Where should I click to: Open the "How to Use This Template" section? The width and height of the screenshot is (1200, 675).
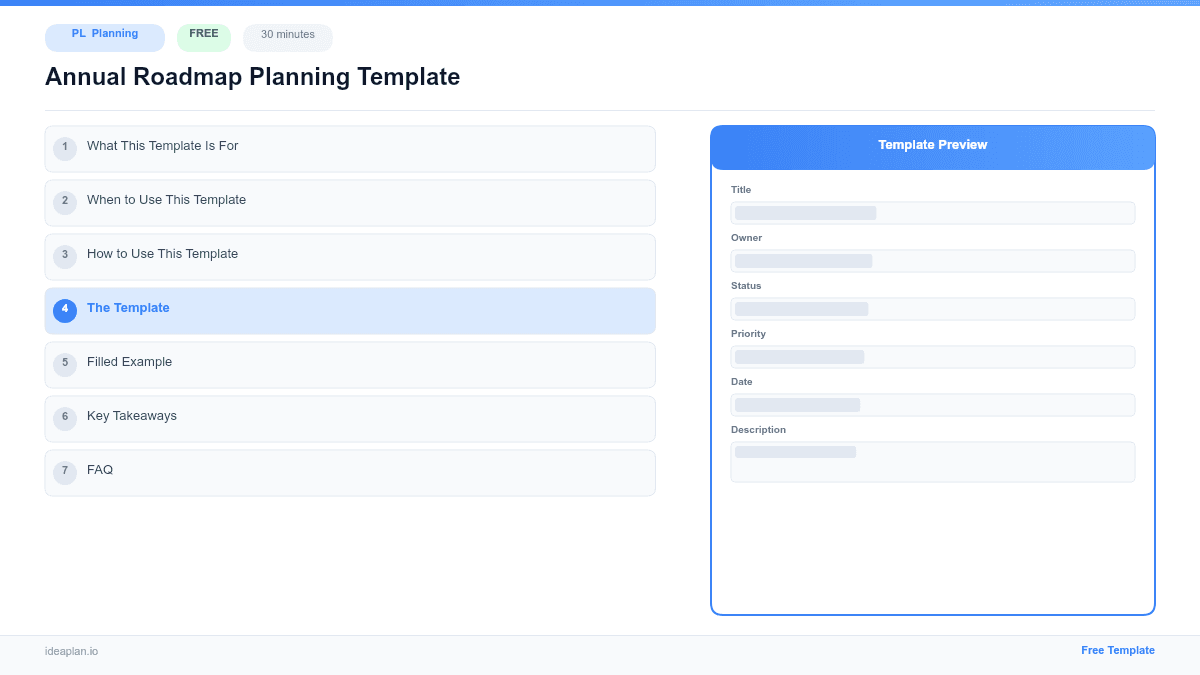350,256
